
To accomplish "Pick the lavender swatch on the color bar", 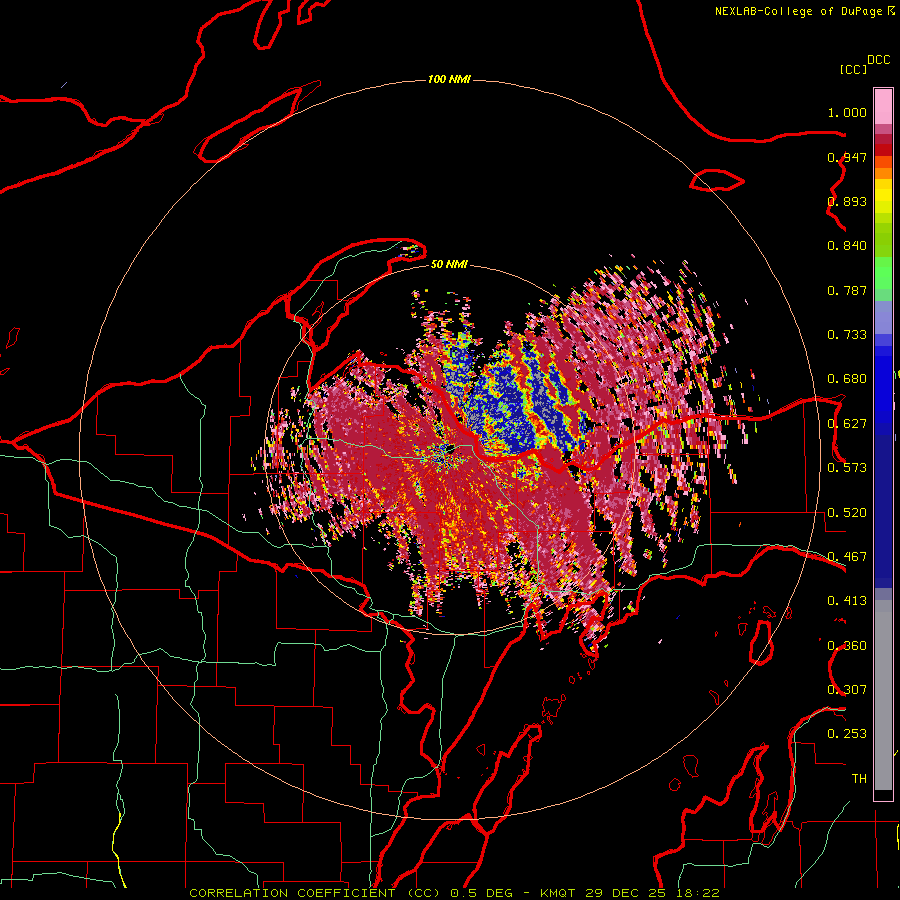I will click(x=883, y=317).
